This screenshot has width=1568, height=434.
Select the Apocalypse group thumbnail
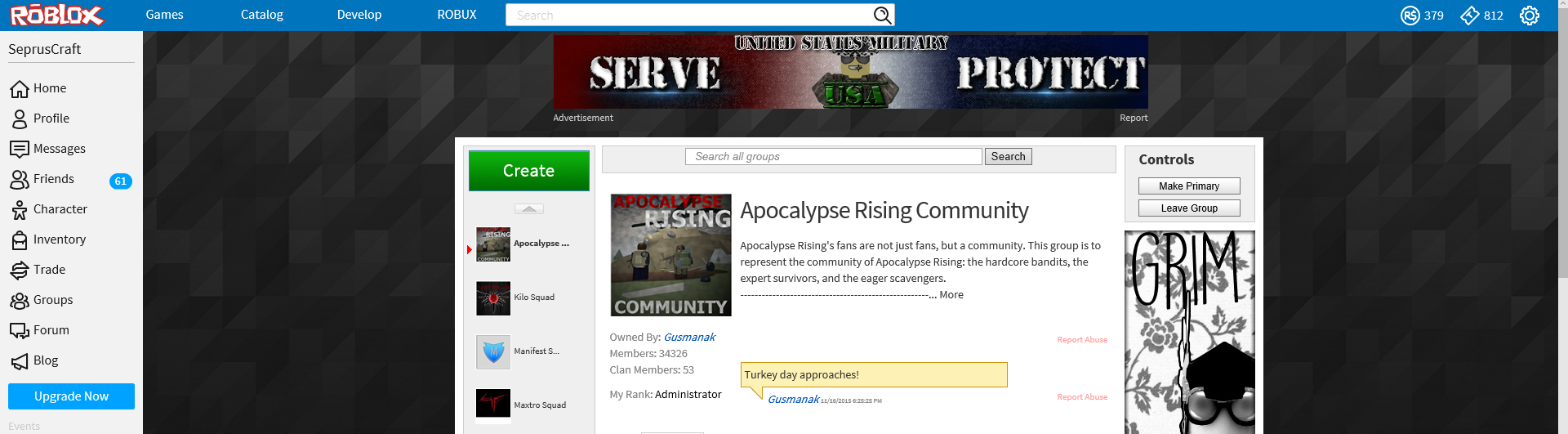pos(493,244)
